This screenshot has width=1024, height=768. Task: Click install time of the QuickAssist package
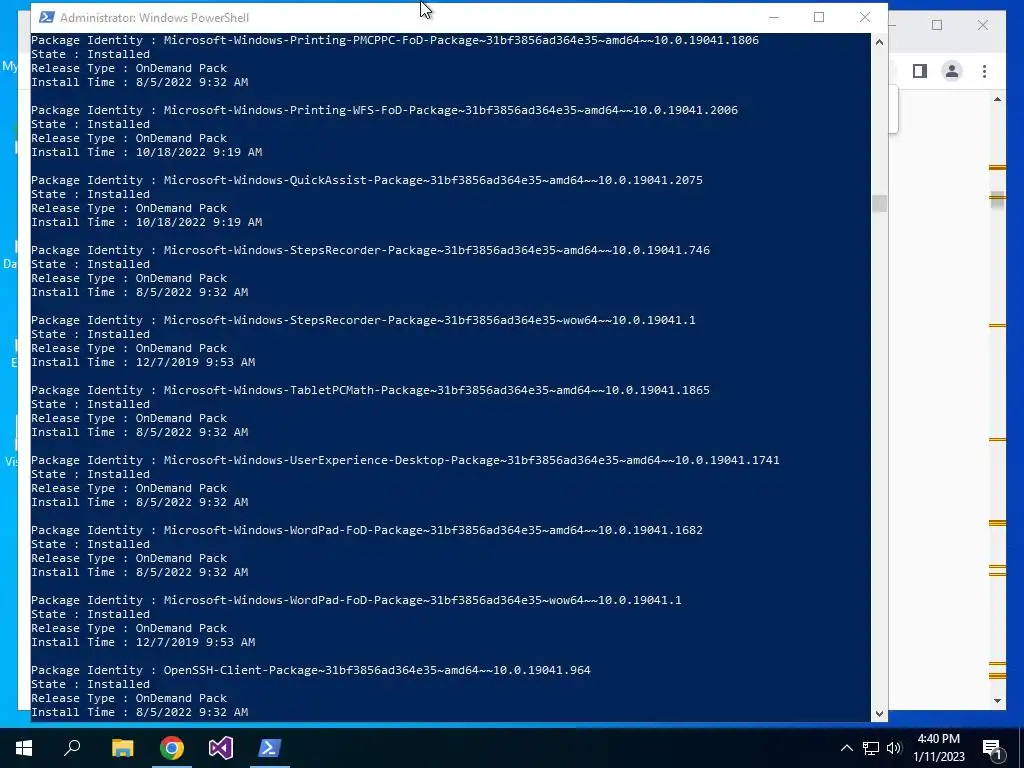pyautogui.click(x=146, y=221)
